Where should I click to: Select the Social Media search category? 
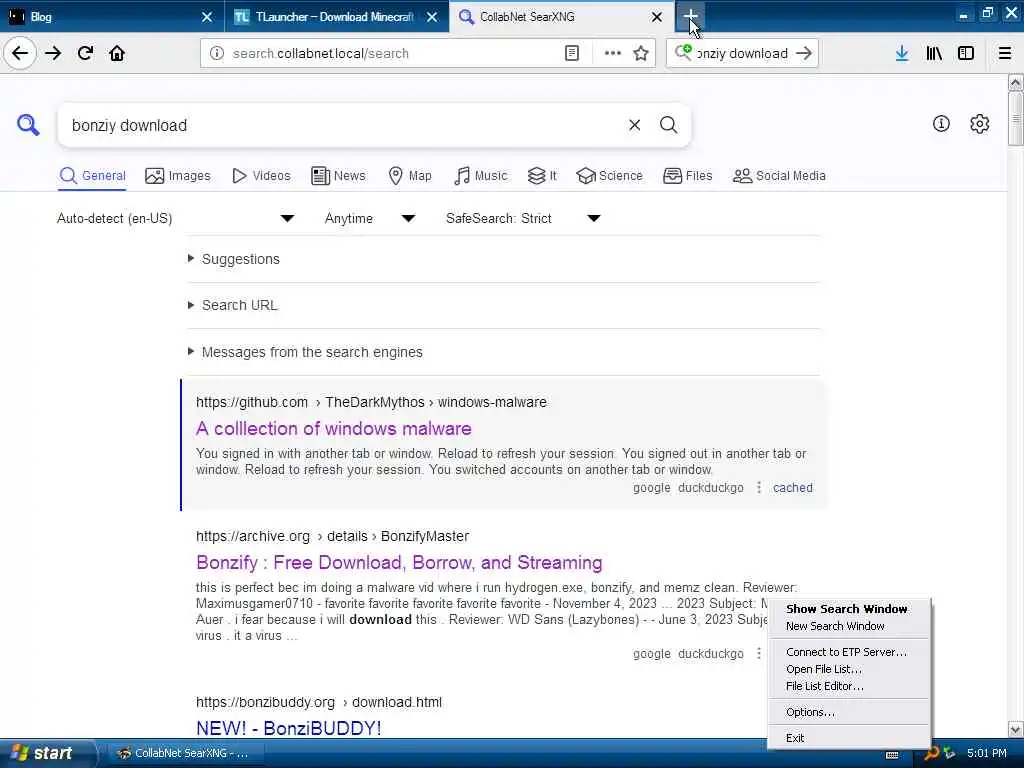(x=779, y=176)
